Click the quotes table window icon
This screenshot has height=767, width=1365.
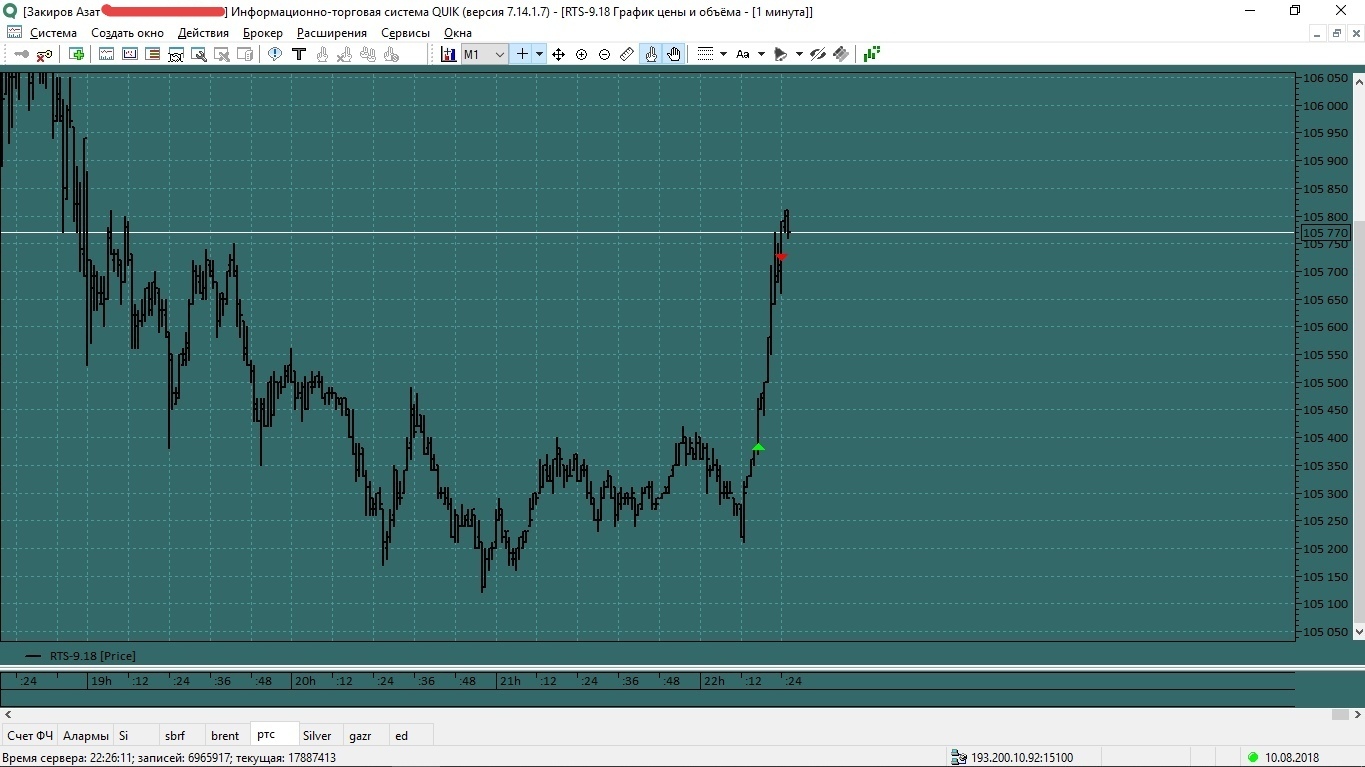[x=130, y=54]
